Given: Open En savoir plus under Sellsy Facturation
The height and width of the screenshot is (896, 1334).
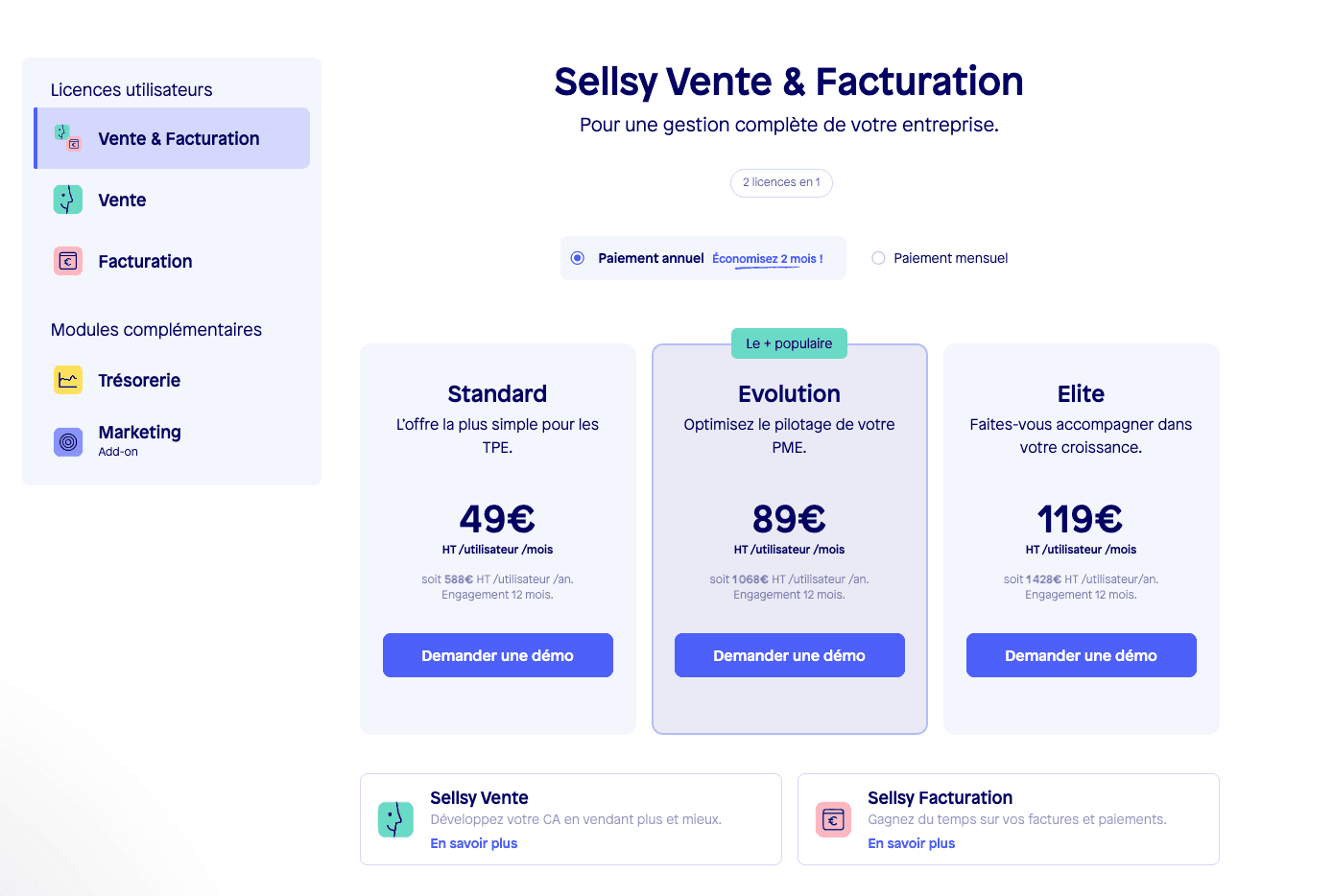Looking at the screenshot, I should pos(911,842).
